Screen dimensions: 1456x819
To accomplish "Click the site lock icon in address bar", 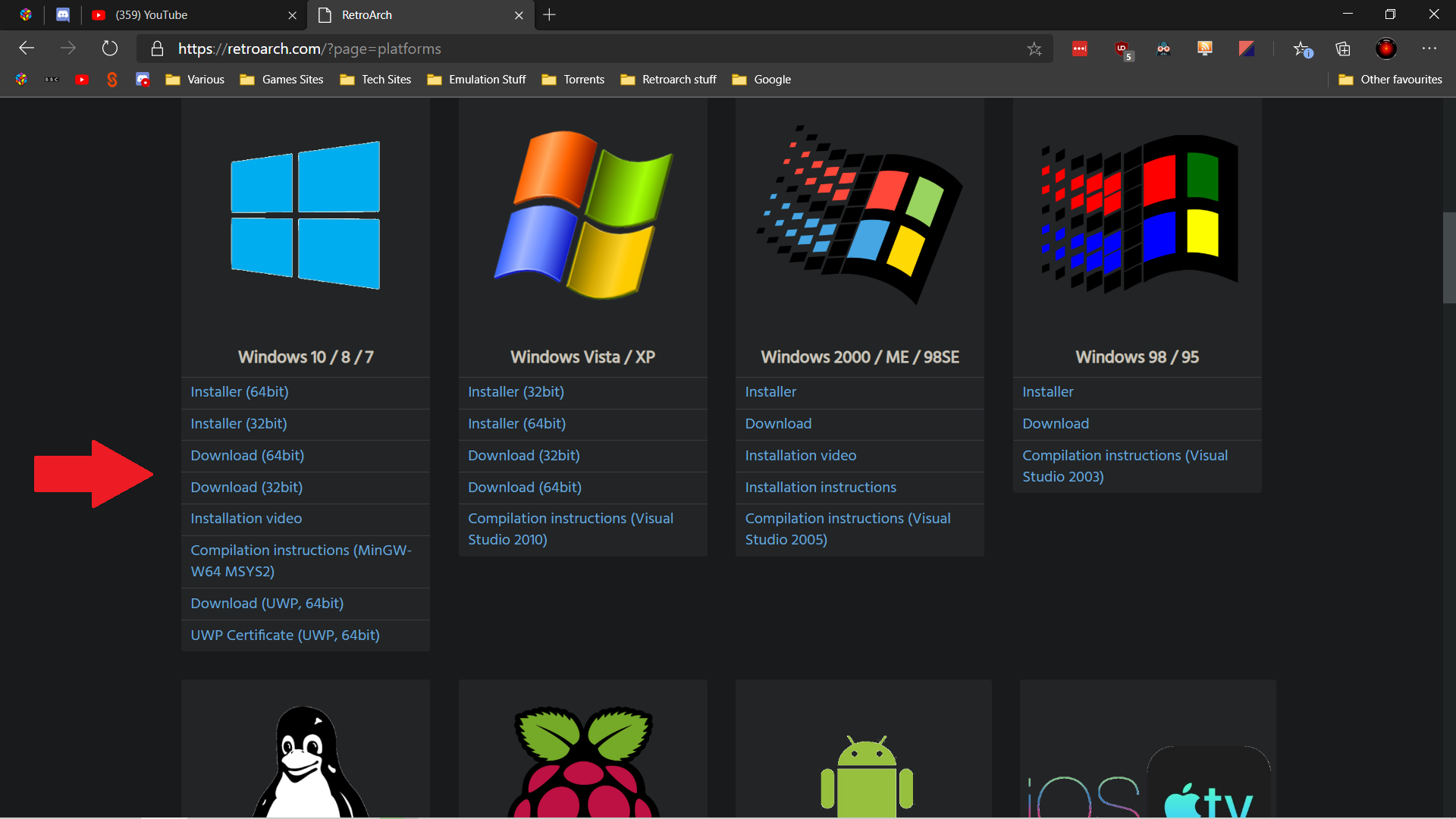I will pos(157,49).
